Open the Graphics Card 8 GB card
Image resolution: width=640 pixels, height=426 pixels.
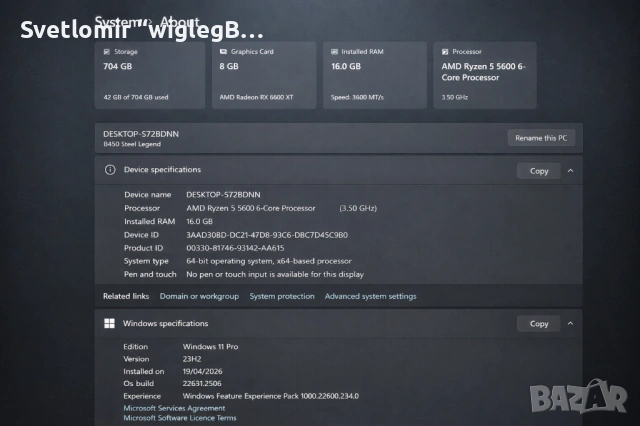coord(264,75)
